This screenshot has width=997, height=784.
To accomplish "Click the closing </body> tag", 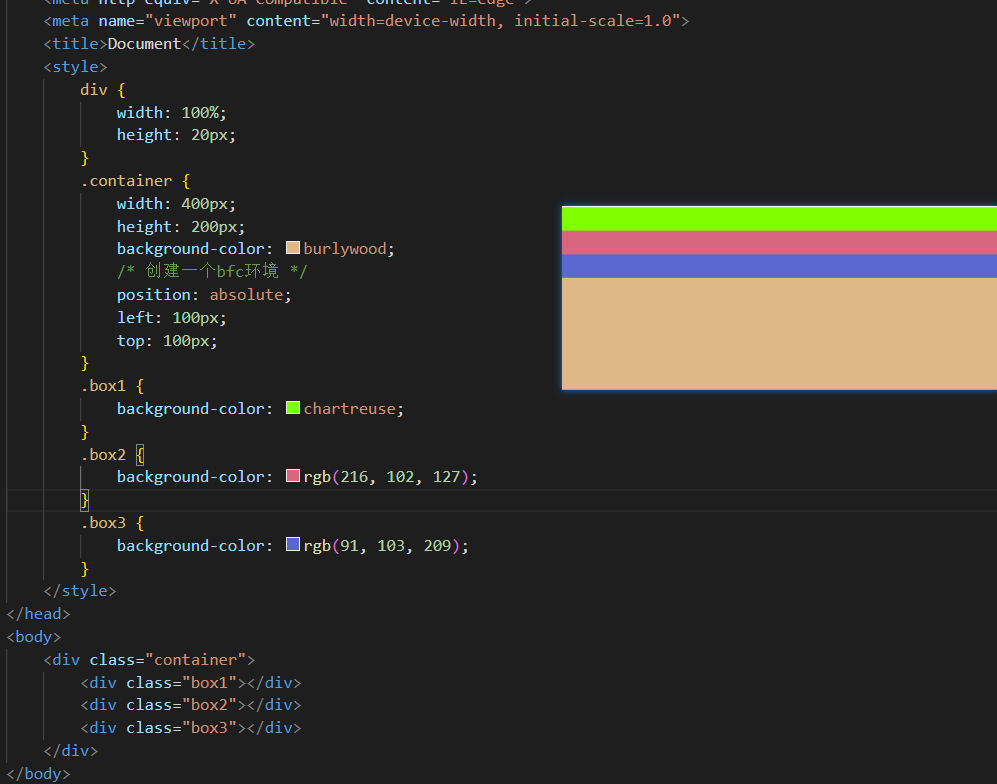I will 38,774.
